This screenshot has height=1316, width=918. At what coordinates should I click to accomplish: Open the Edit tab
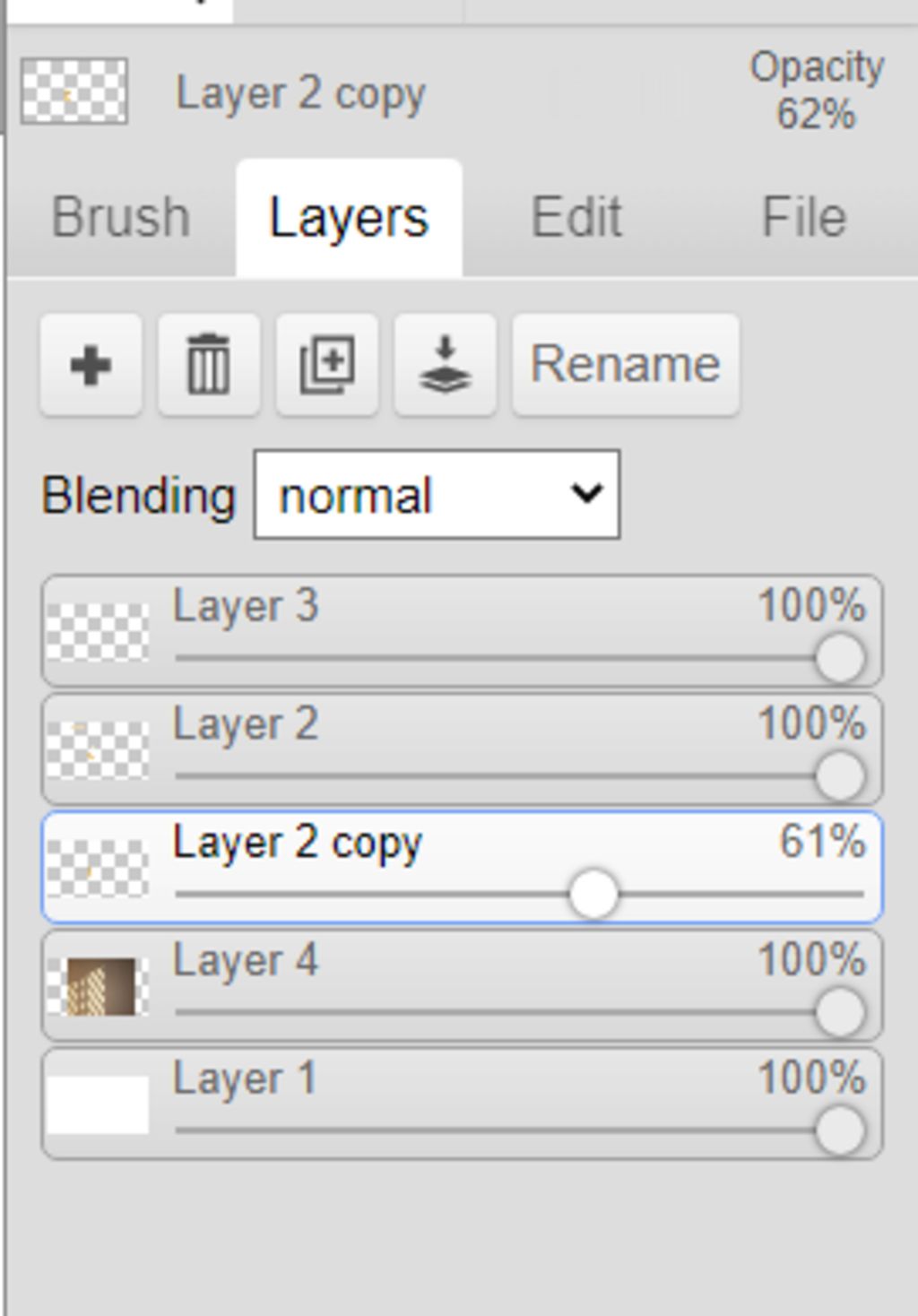click(576, 218)
